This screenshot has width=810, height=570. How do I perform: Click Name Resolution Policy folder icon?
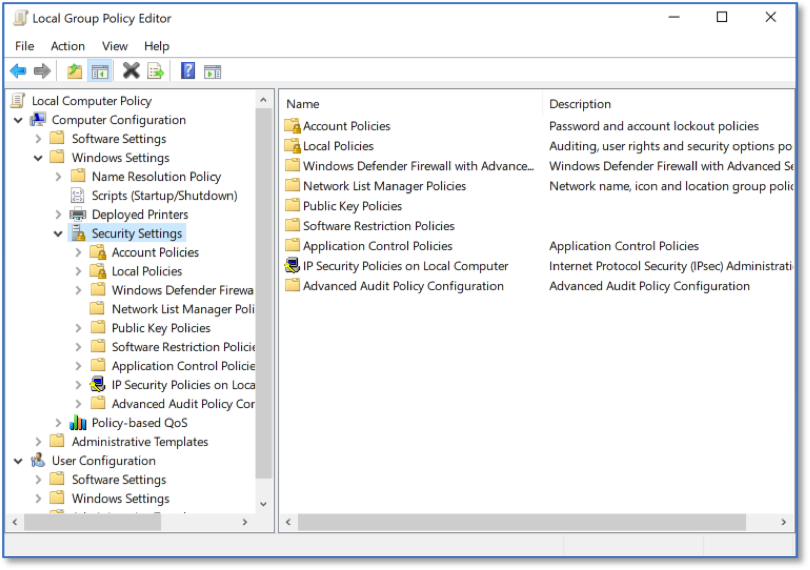coord(77,176)
